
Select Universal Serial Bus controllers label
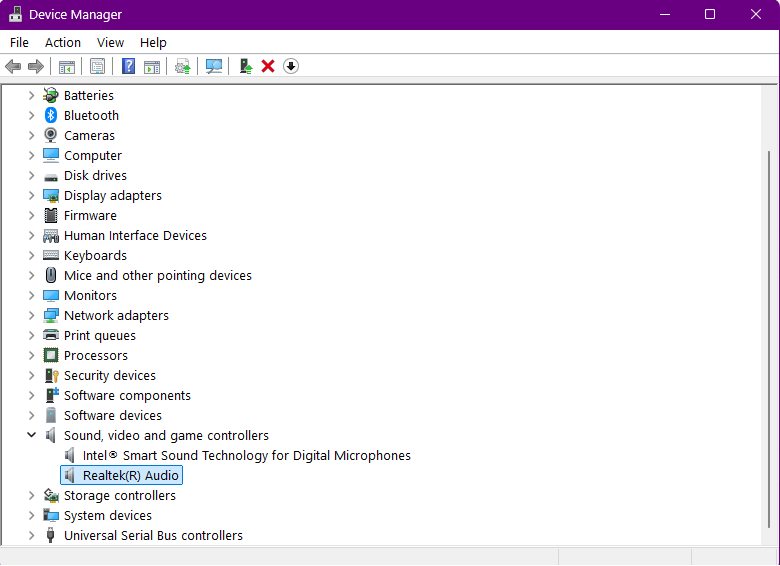pyautogui.click(x=153, y=536)
